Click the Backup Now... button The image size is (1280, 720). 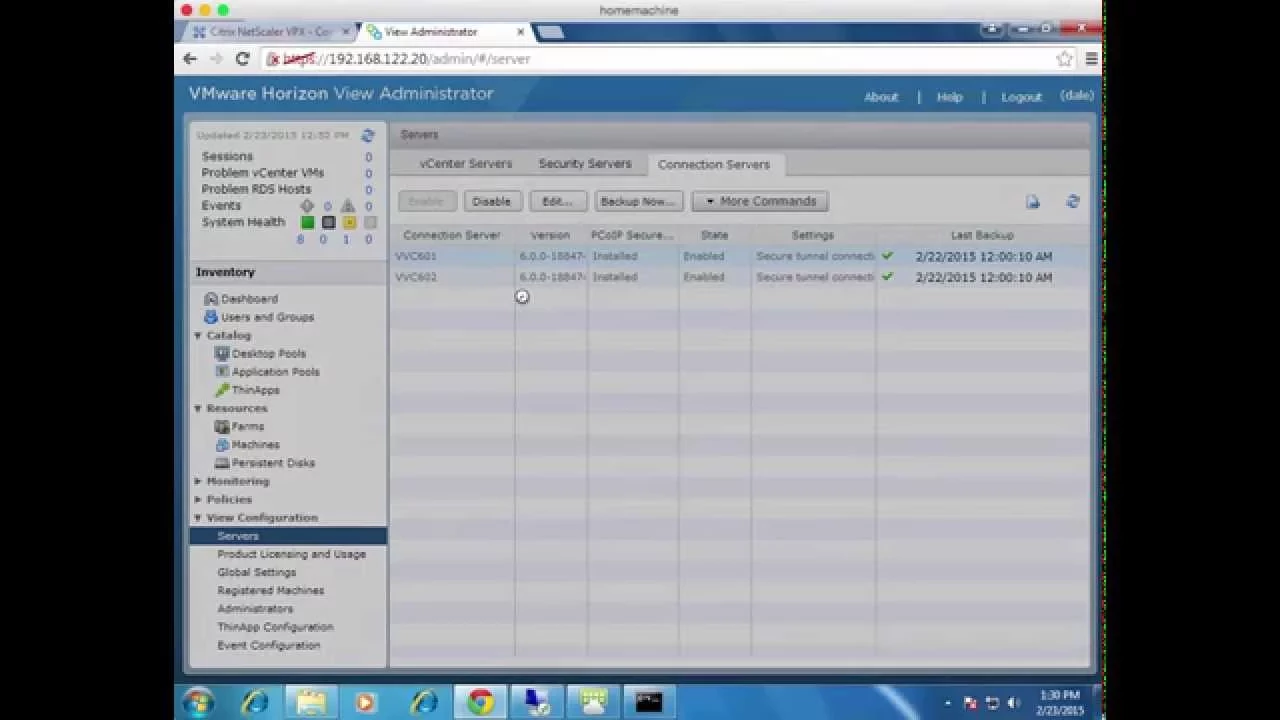pyautogui.click(x=639, y=201)
